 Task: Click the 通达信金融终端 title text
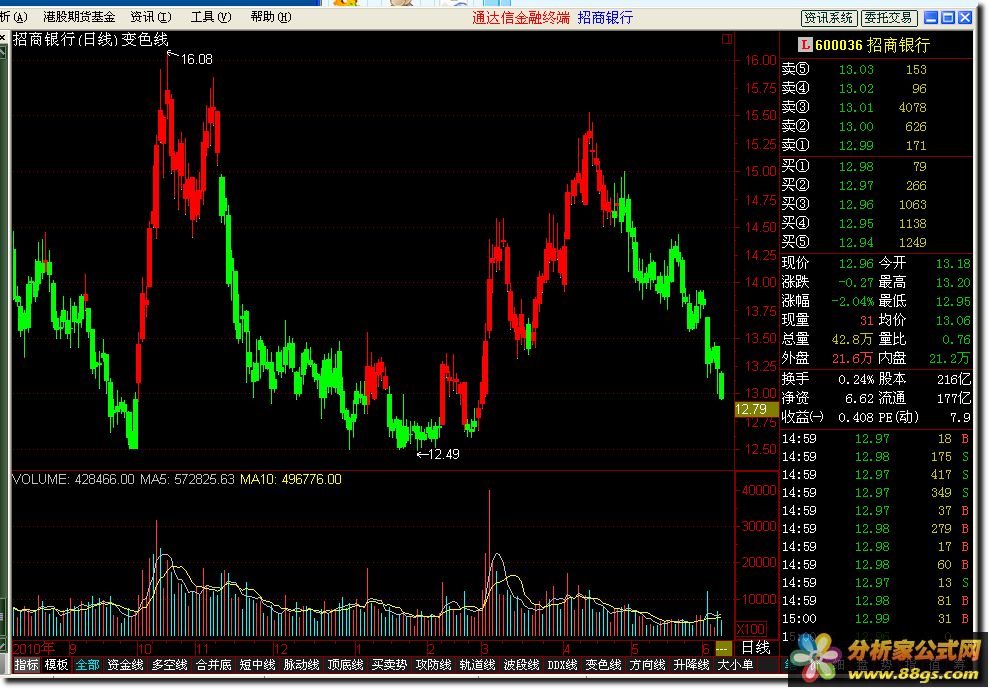click(521, 18)
